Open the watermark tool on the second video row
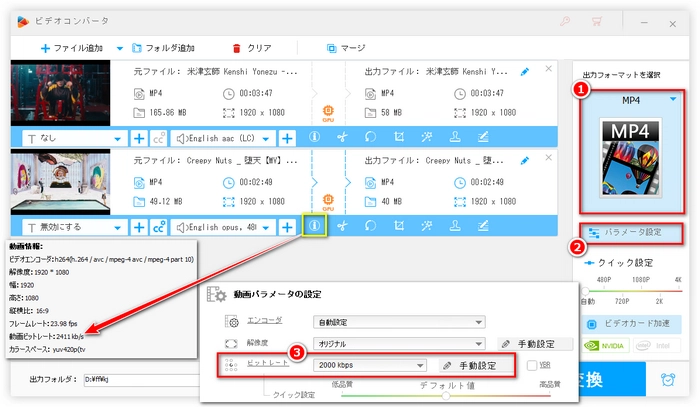The width and height of the screenshot is (700, 407). [x=455, y=226]
